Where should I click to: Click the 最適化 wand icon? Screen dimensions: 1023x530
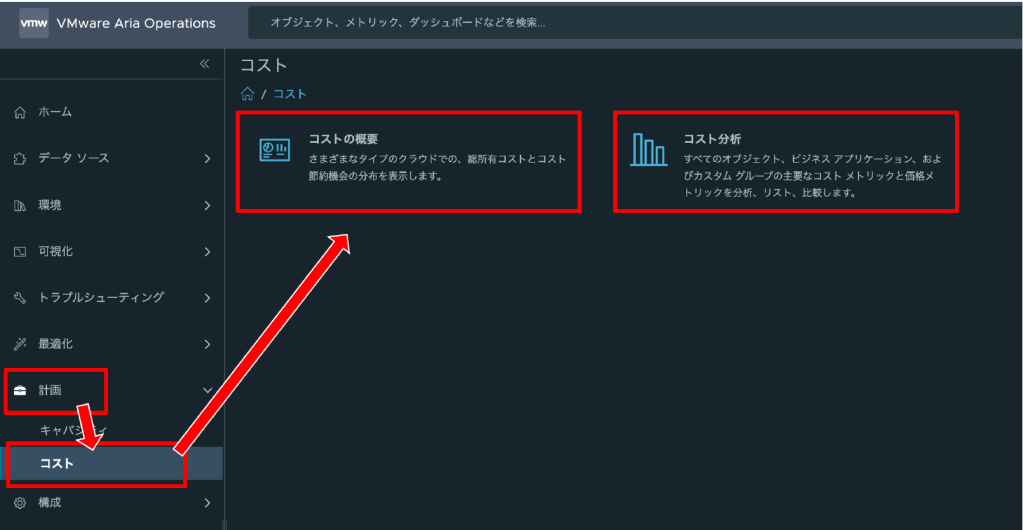(20, 344)
